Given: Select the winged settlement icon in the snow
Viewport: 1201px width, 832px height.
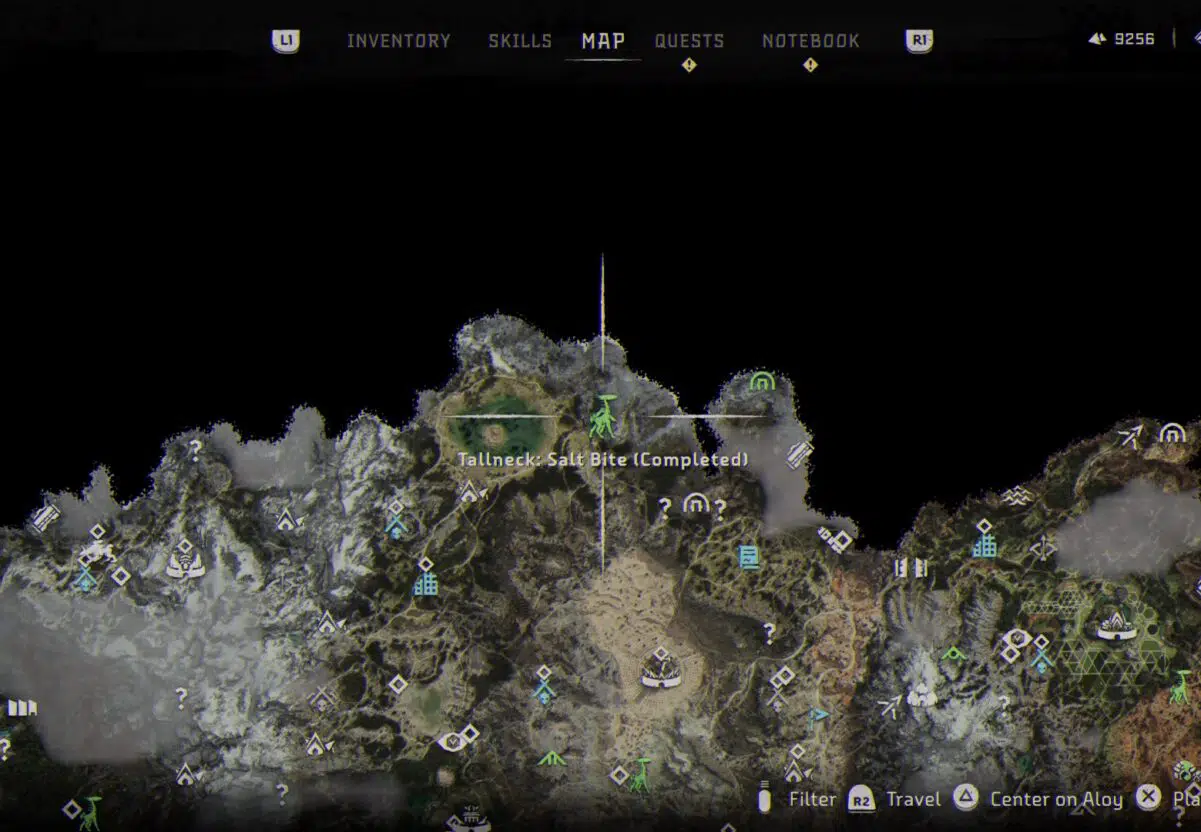Looking at the screenshot, I should pyautogui.click(x=184, y=561).
